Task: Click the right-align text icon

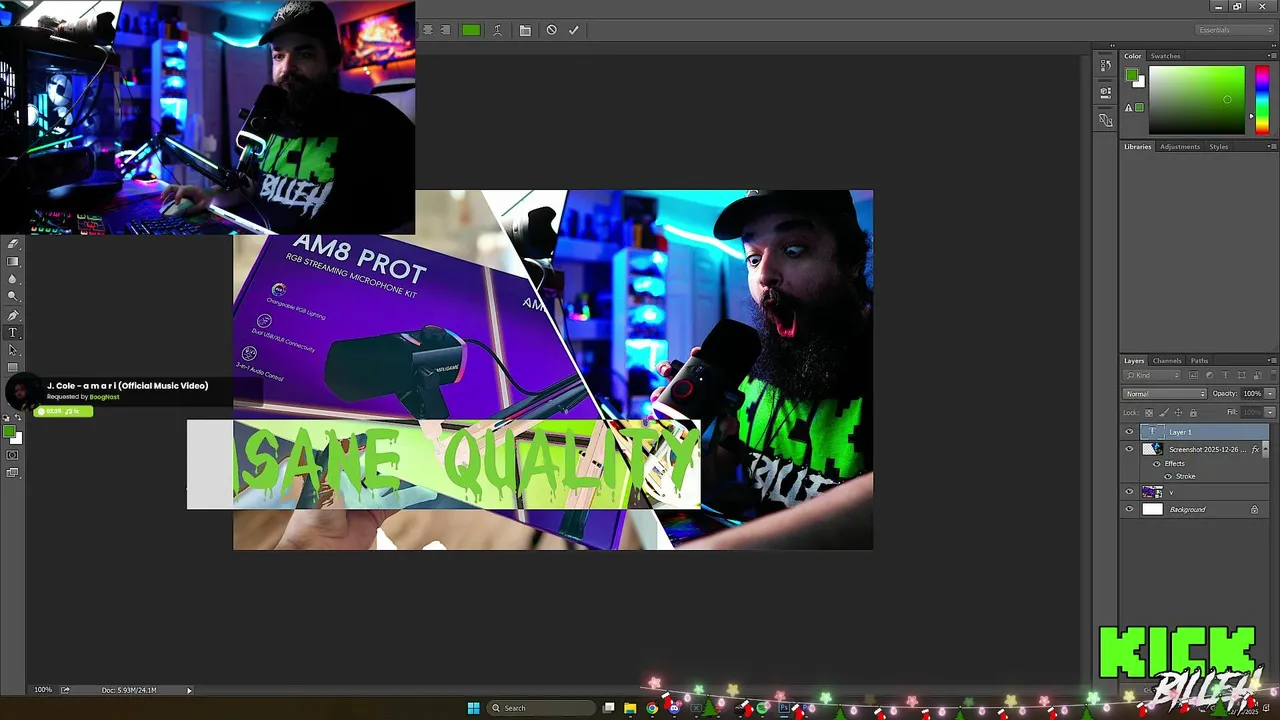Action: point(445,30)
